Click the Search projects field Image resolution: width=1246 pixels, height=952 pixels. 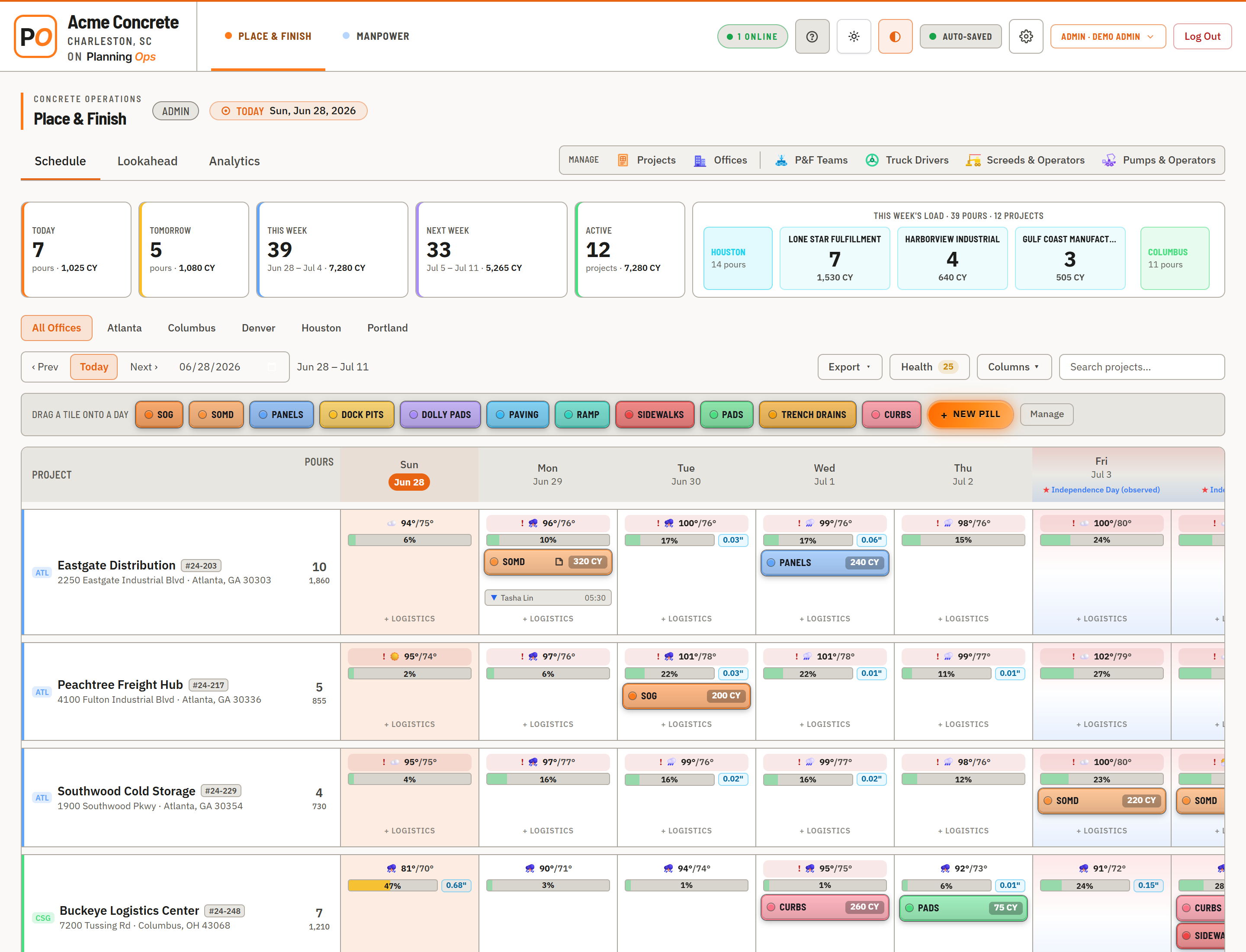tap(1141, 367)
